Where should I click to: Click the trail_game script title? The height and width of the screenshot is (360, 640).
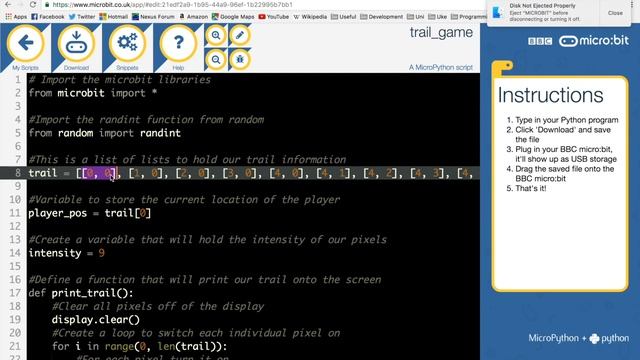[x=441, y=33]
